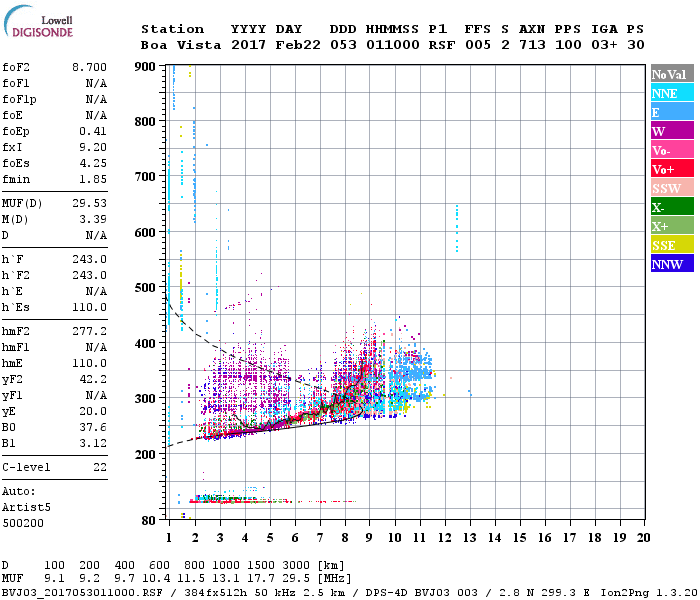Pick the SSE yellow legend swatch

[x=672, y=245]
